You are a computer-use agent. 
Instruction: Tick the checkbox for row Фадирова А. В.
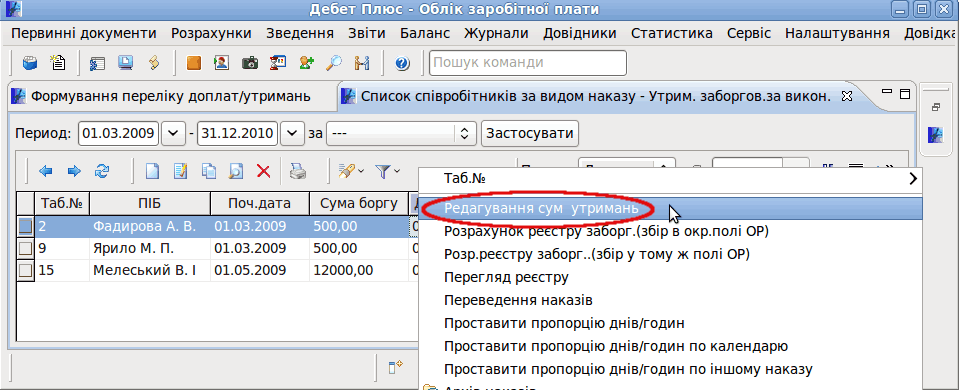click(x=25, y=226)
